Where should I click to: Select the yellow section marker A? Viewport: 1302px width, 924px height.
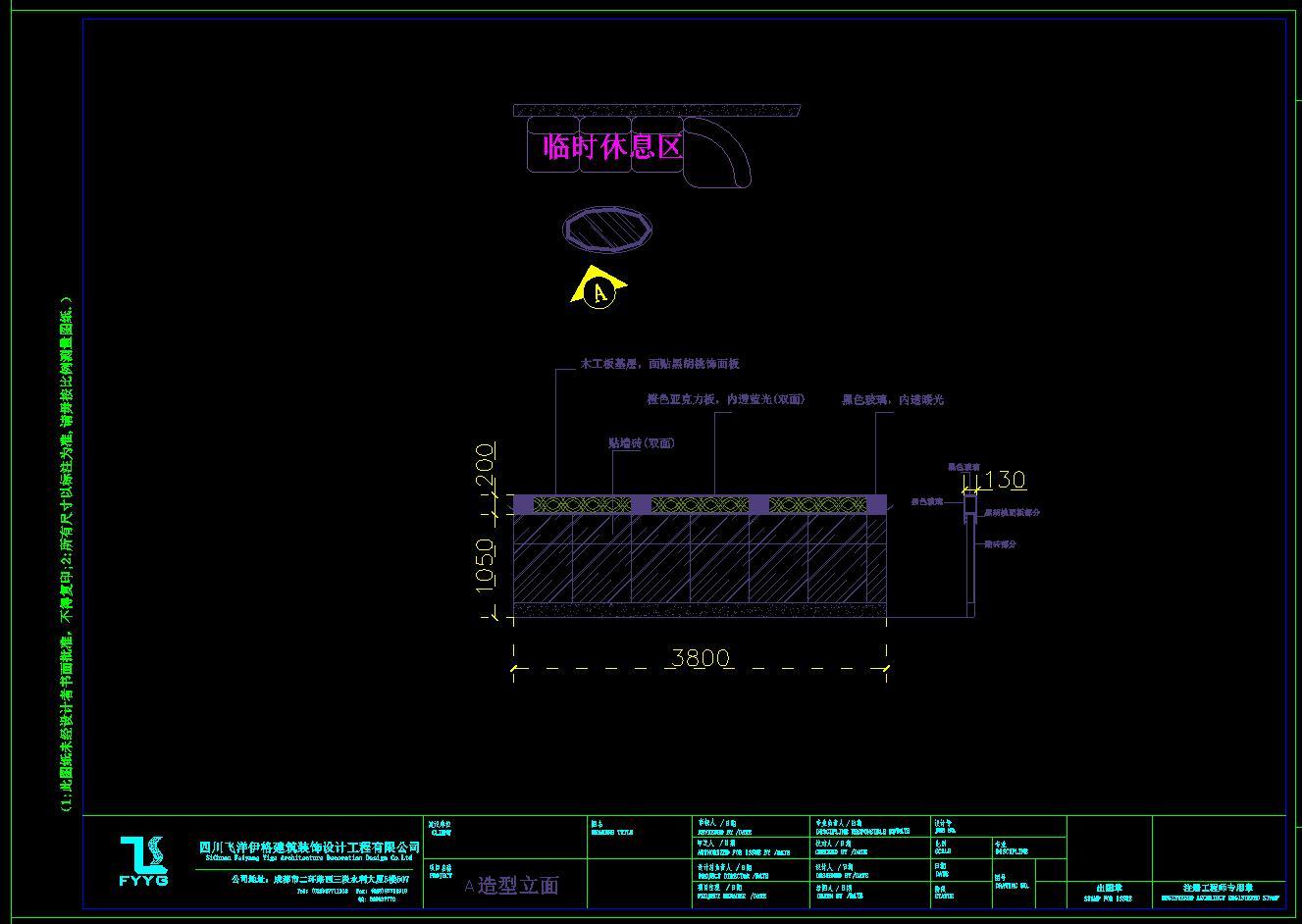[x=599, y=286]
